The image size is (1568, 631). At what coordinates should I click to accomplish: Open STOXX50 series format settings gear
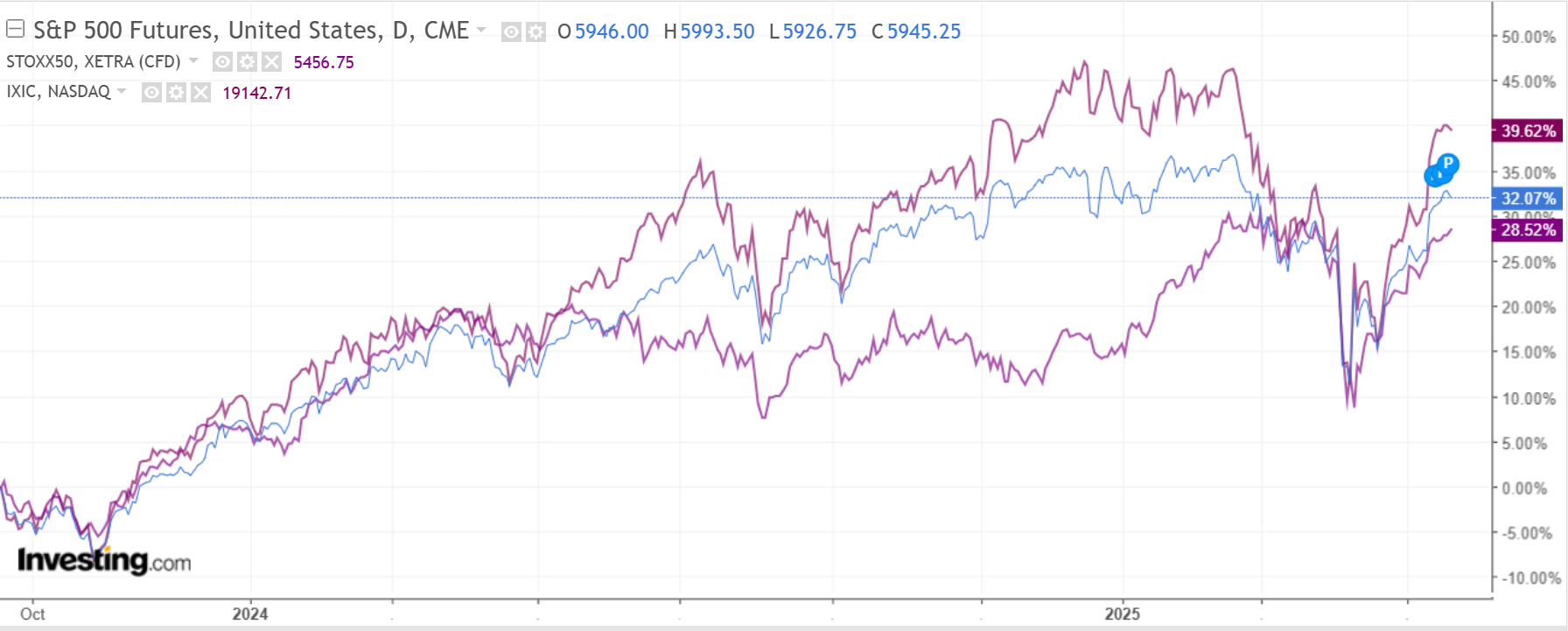[248, 62]
